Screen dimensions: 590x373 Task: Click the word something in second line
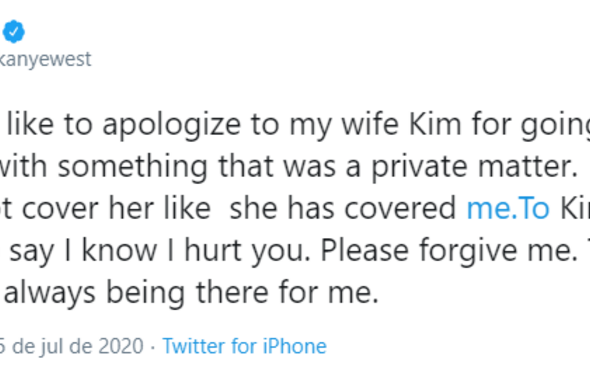click(132, 167)
